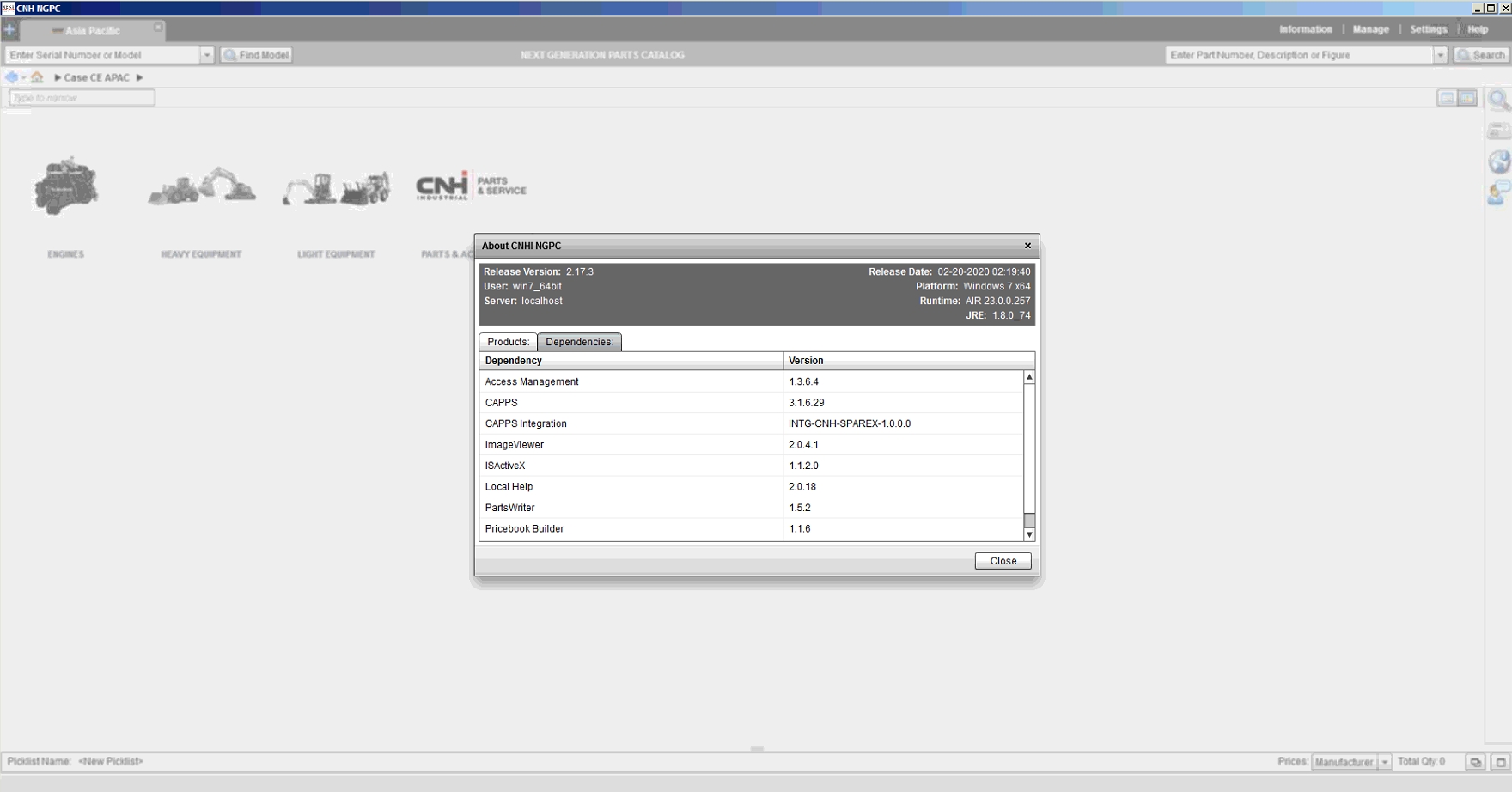This screenshot has width=1512, height=792.
Task: Open the Settings menu
Action: point(1428,29)
